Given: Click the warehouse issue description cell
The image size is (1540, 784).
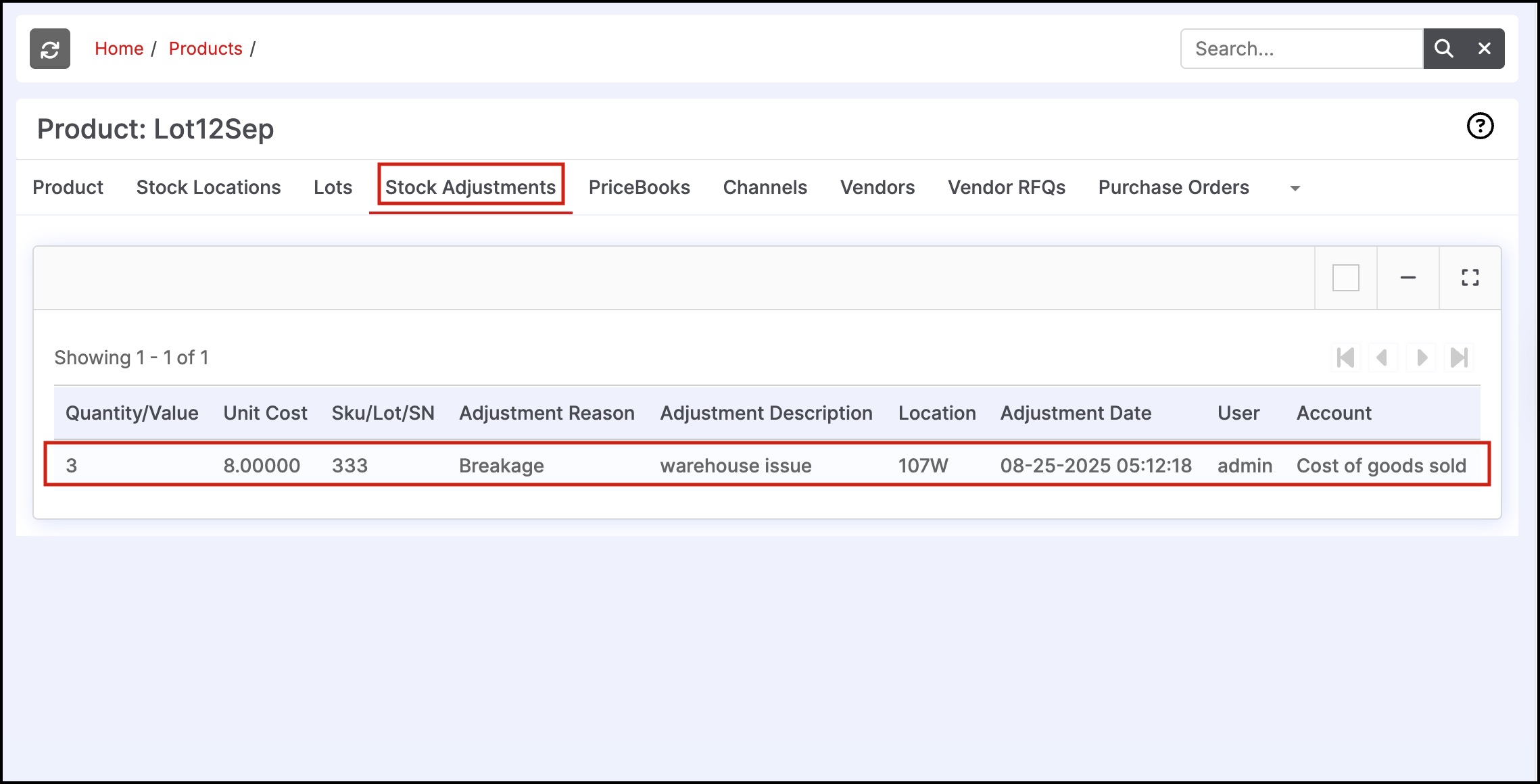Looking at the screenshot, I should (736, 466).
